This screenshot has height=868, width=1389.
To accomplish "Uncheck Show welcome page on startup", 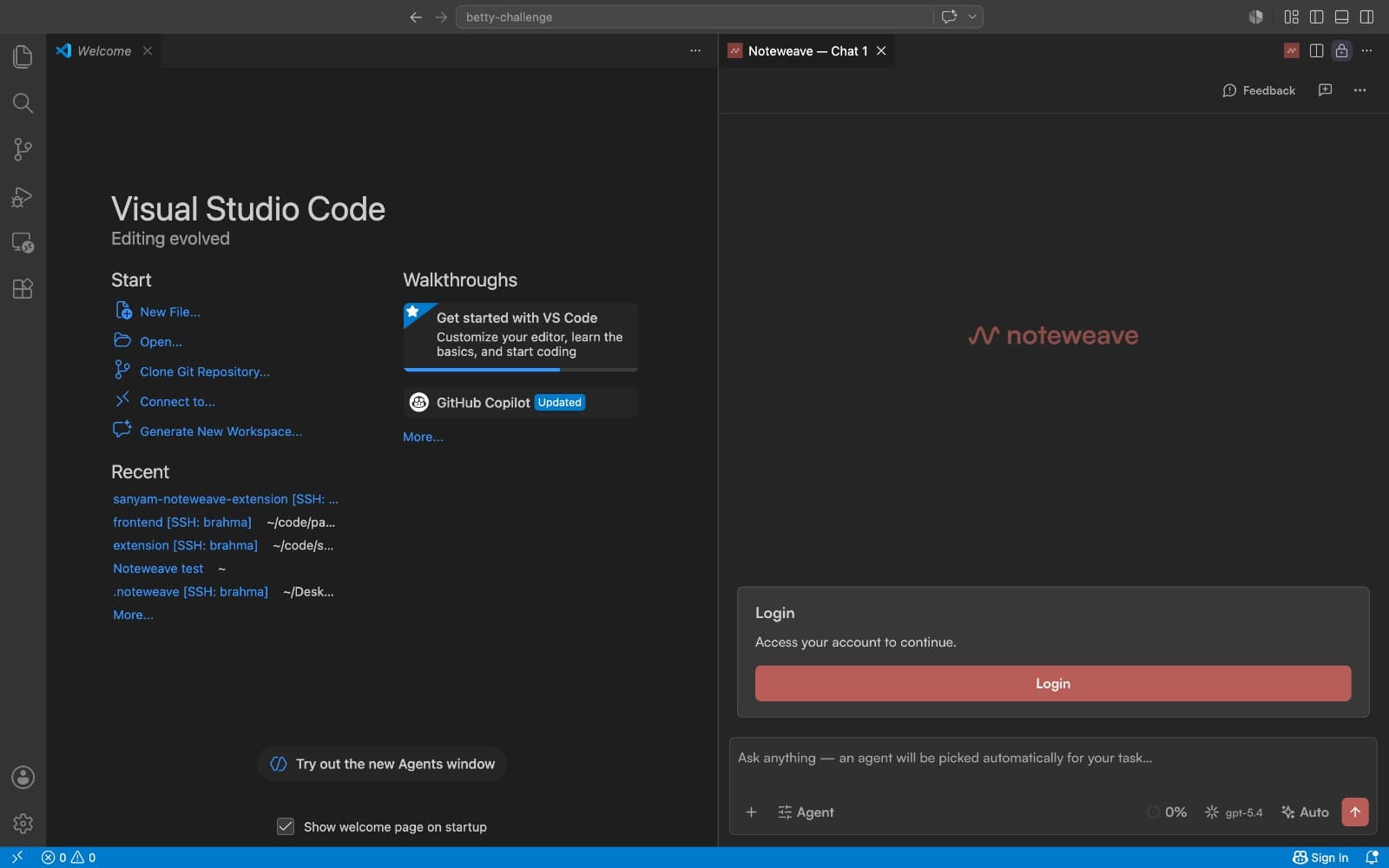I will [286, 826].
